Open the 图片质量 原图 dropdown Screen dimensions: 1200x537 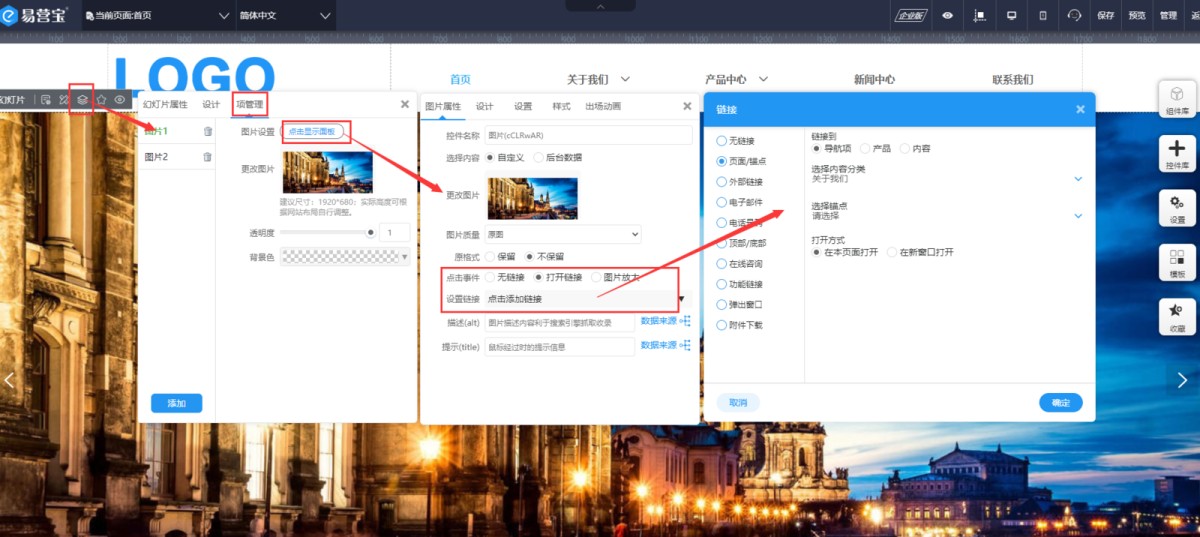coord(562,234)
